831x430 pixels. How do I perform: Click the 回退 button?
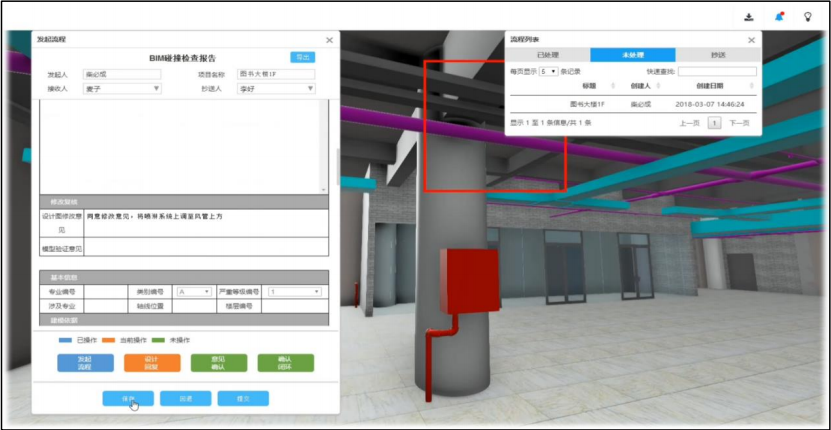(x=185, y=399)
